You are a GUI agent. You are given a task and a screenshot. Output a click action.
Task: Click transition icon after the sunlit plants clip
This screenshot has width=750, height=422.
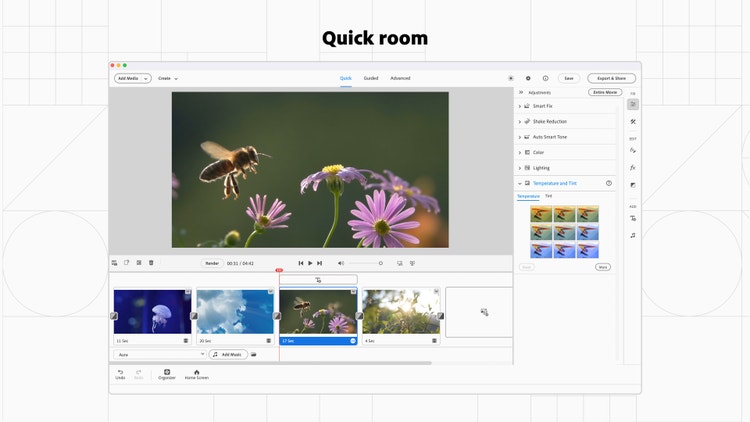[x=441, y=316]
